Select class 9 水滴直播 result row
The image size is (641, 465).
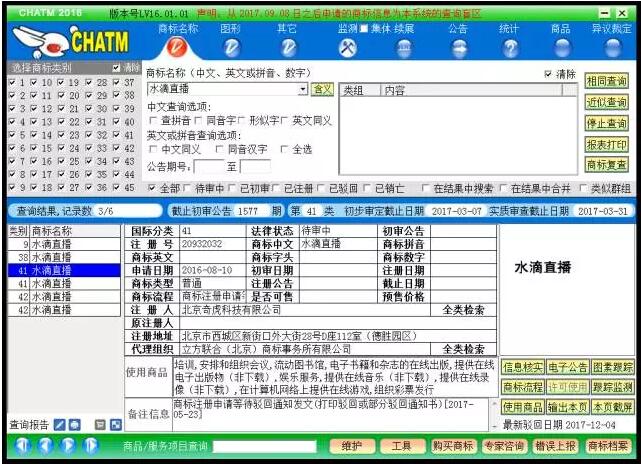click(64, 244)
